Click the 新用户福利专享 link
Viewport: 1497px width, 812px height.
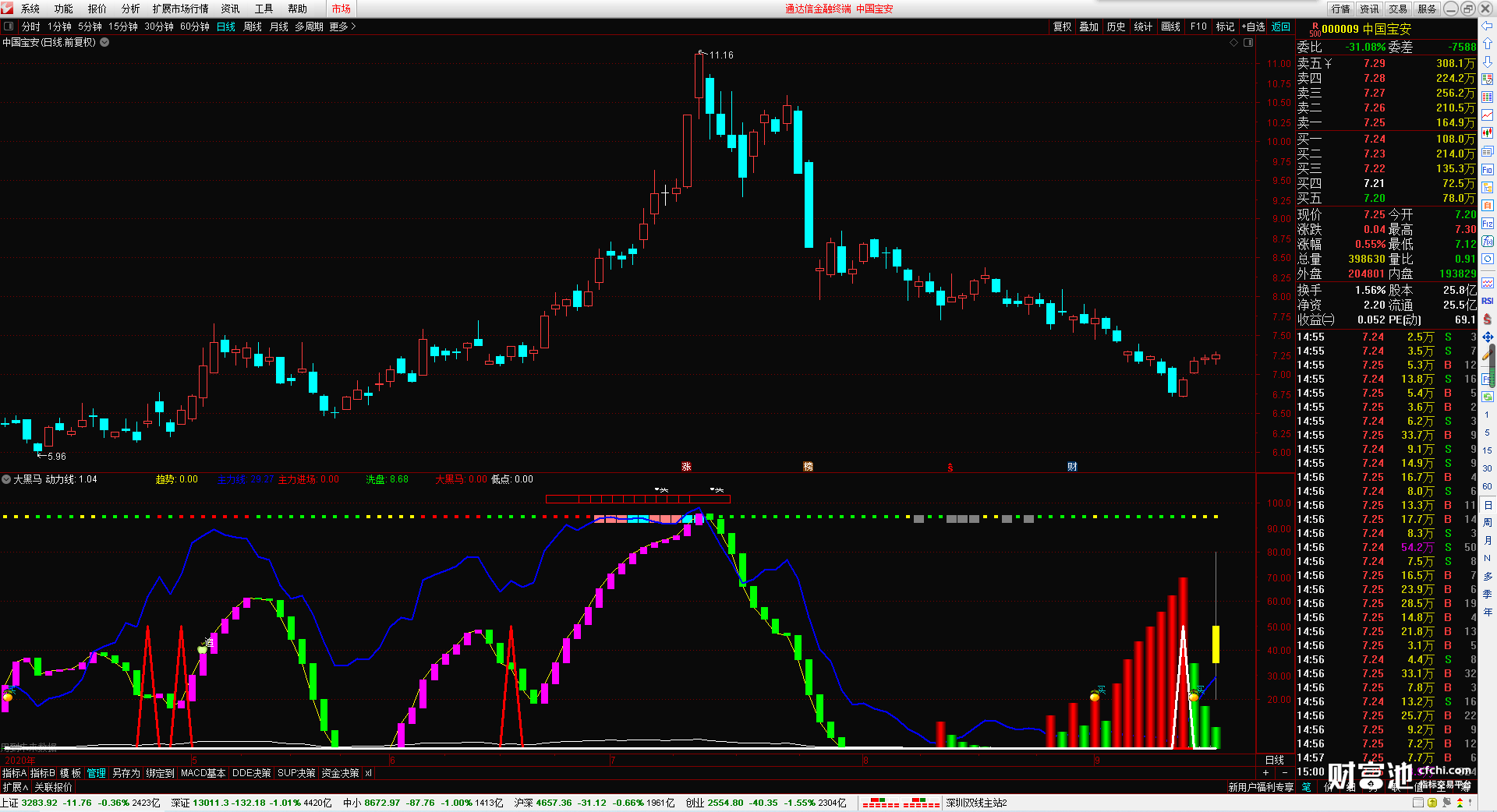pyautogui.click(x=1261, y=787)
